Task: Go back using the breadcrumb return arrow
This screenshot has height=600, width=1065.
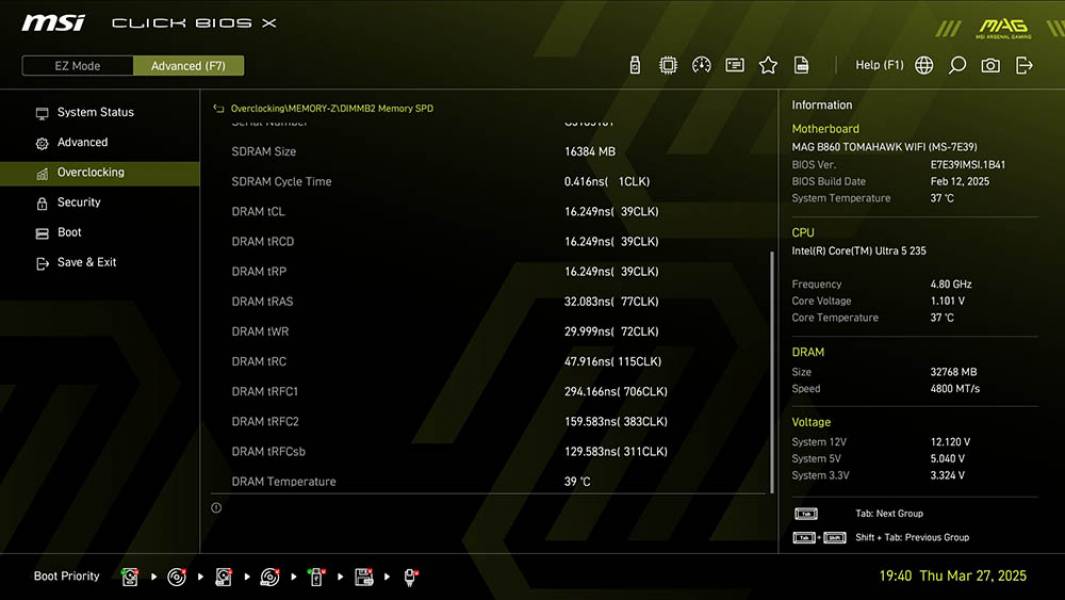Action: click(x=218, y=108)
